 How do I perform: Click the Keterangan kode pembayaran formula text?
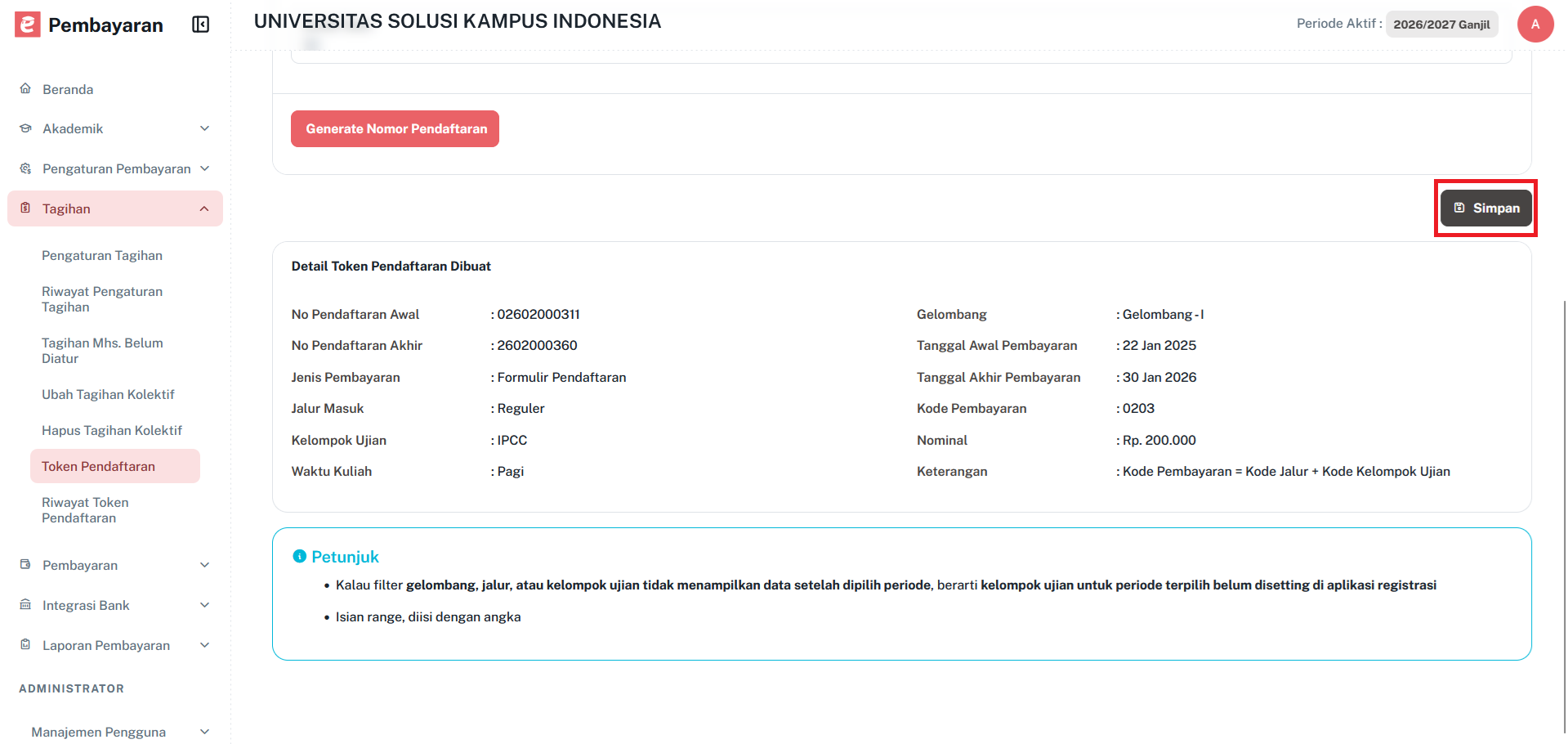coord(1286,471)
